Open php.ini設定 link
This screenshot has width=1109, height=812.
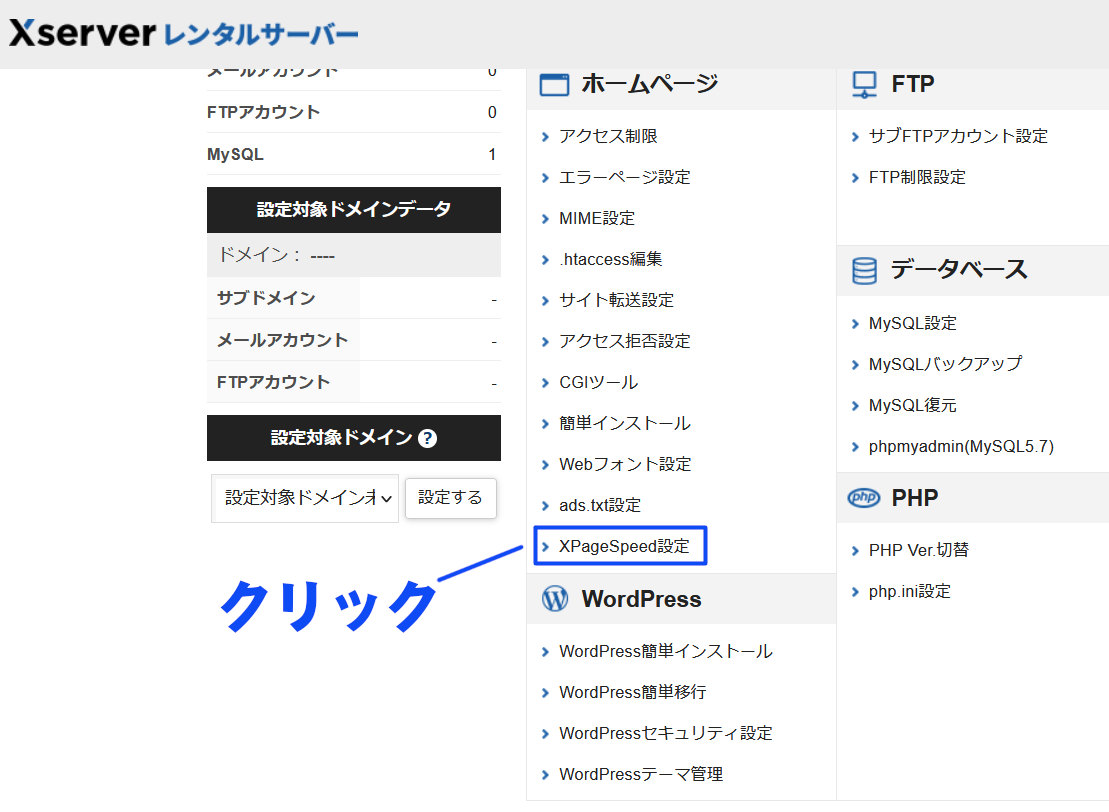(x=910, y=591)
